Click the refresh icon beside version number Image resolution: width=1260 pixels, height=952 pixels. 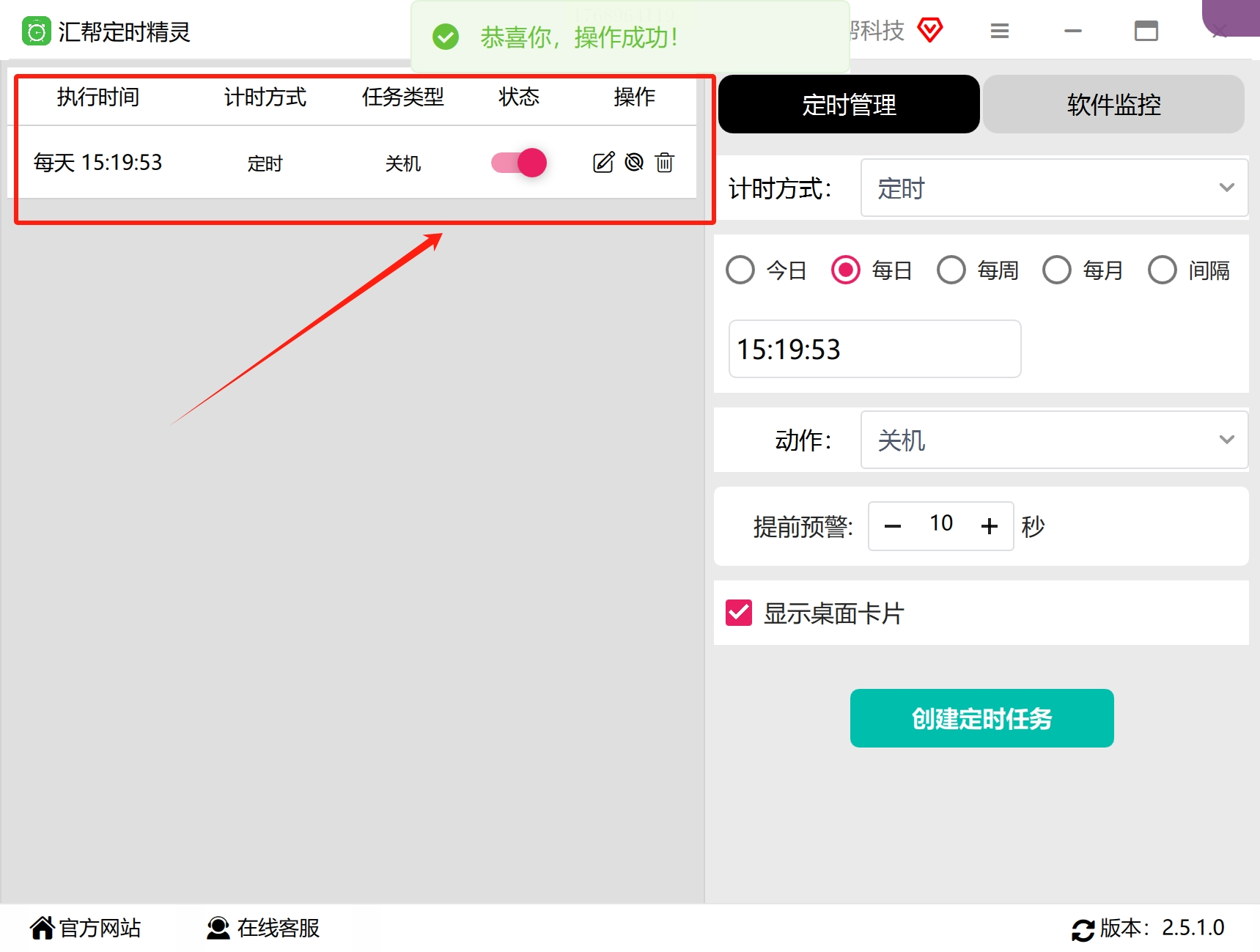pyautogui.click(x=1083, y=929)
